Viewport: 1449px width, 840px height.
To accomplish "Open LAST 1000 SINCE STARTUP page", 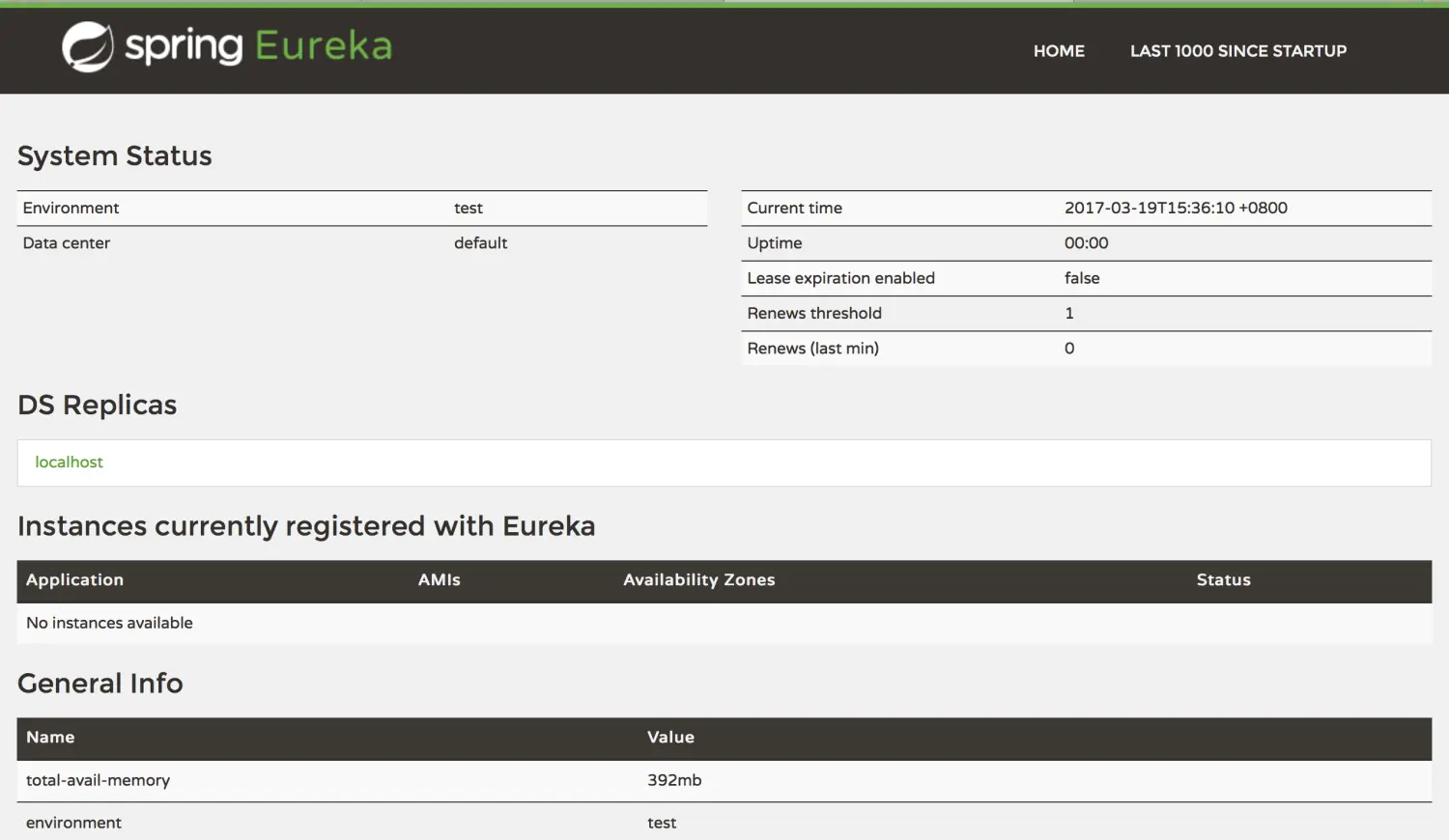I will (1238, 51).
